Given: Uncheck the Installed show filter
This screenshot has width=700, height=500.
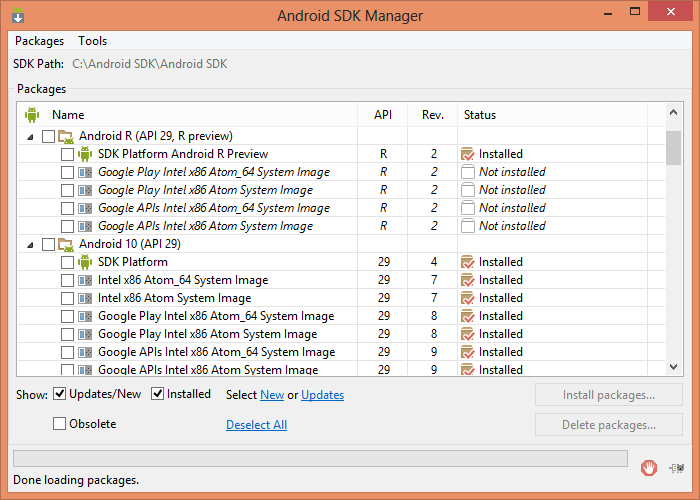Looking at the screenshot, I should (157, 394).
